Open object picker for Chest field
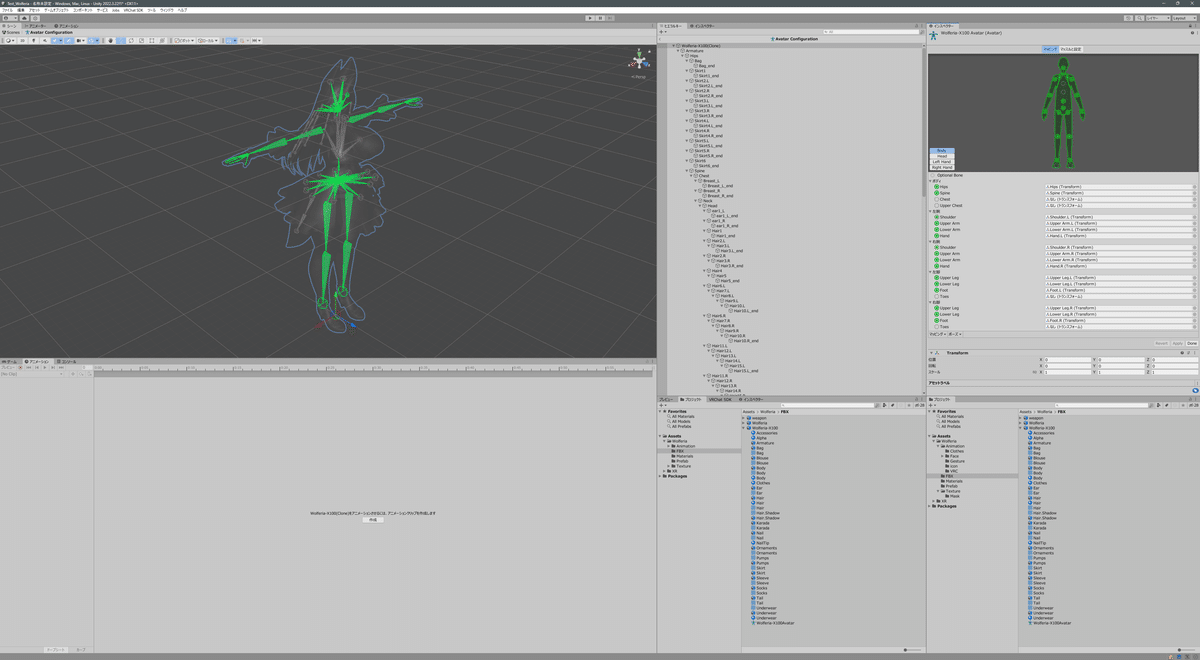1200x660 pixels. [1194, 199]
